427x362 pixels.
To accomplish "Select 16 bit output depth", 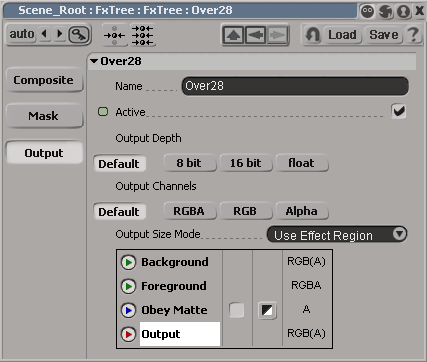I will [246, 163].
